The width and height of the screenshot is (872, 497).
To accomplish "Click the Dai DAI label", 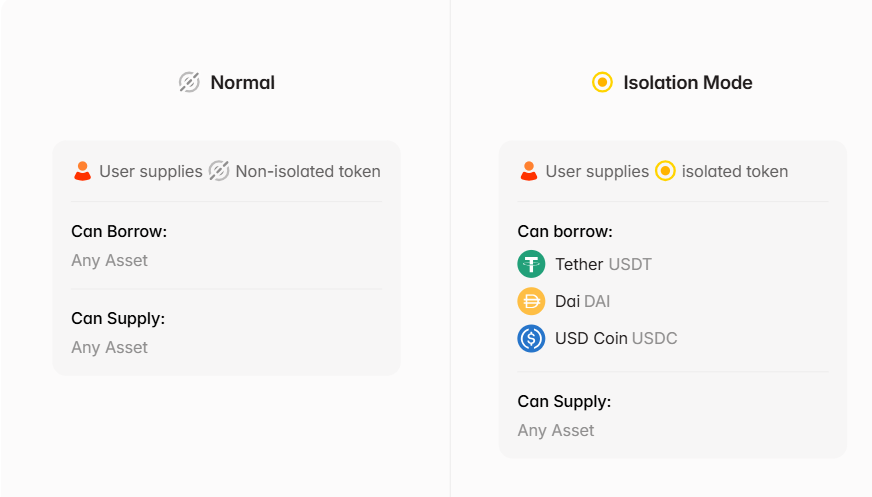I will click(x=582, y=301).
